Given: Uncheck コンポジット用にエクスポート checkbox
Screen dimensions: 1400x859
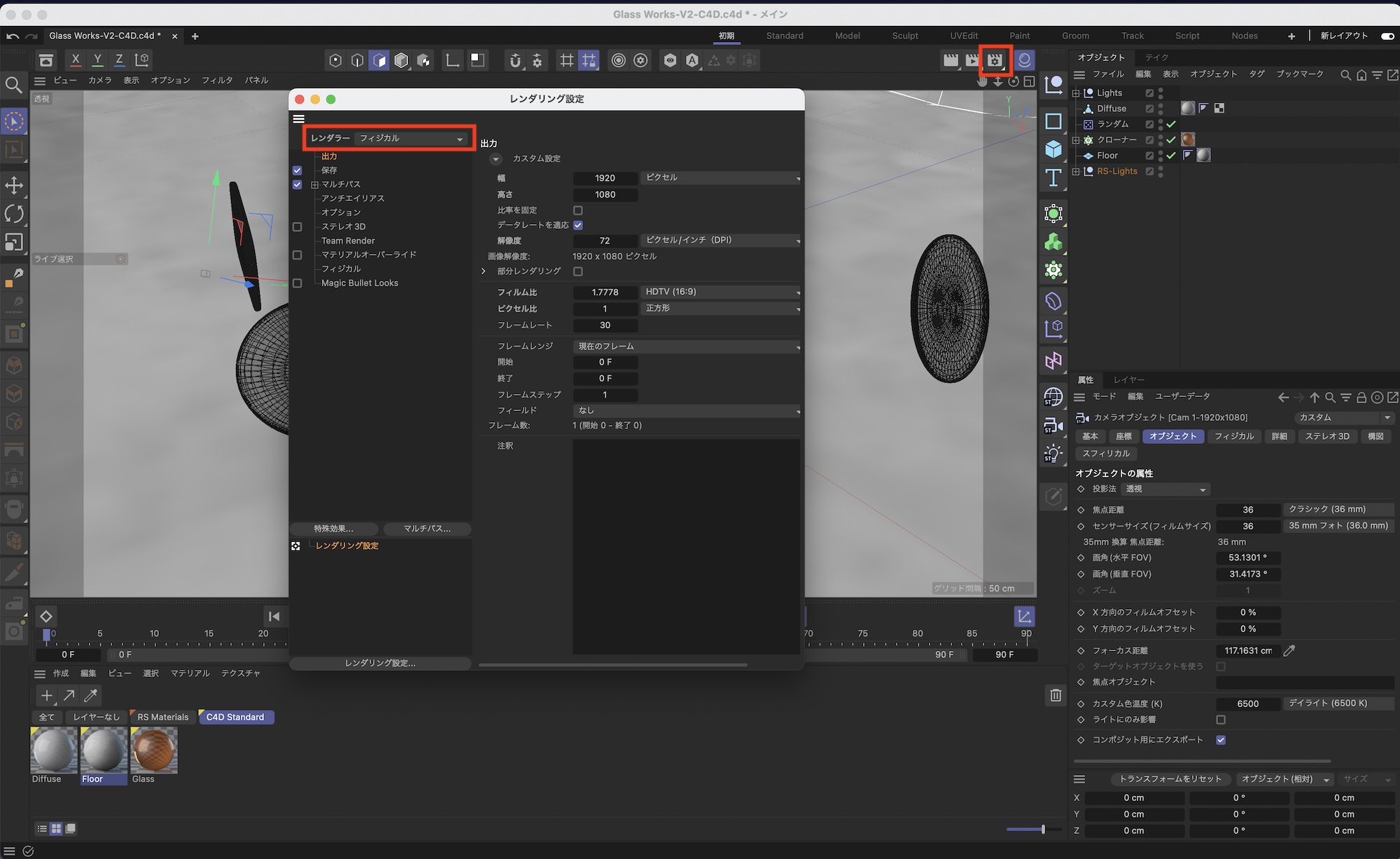Looking at the screenshot, I should click(x=1221, y=740).
